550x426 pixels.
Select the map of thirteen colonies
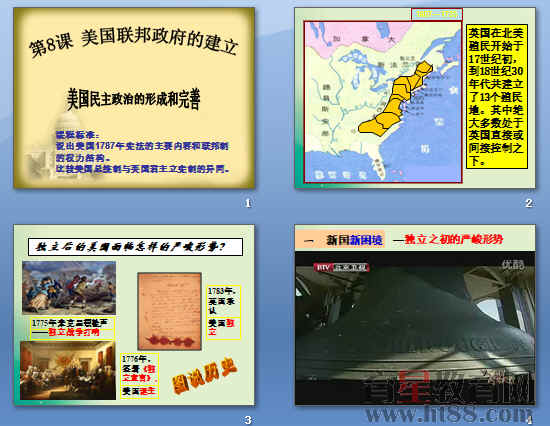383,102
